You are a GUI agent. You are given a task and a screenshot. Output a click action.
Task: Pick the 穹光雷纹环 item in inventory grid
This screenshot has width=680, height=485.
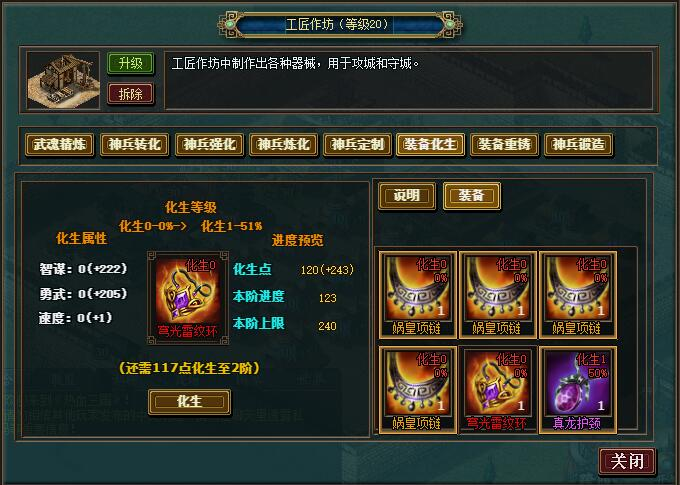coord(497,390)
